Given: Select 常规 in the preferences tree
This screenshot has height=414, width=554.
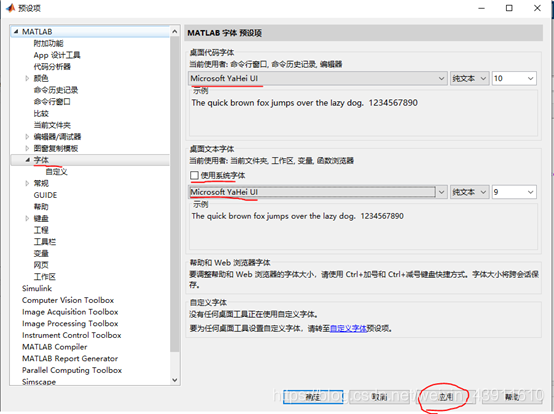Looking at the screenshot, I should point(41,183).
